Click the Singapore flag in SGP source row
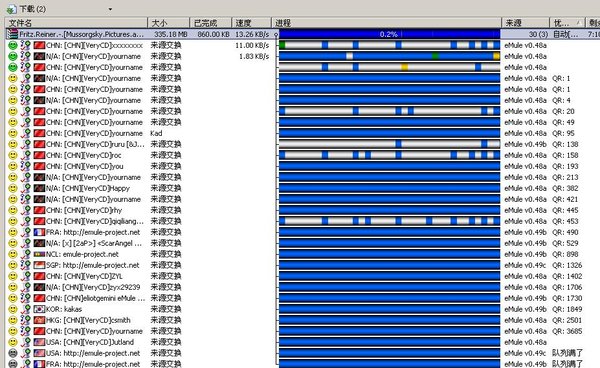 coord(39,265)
